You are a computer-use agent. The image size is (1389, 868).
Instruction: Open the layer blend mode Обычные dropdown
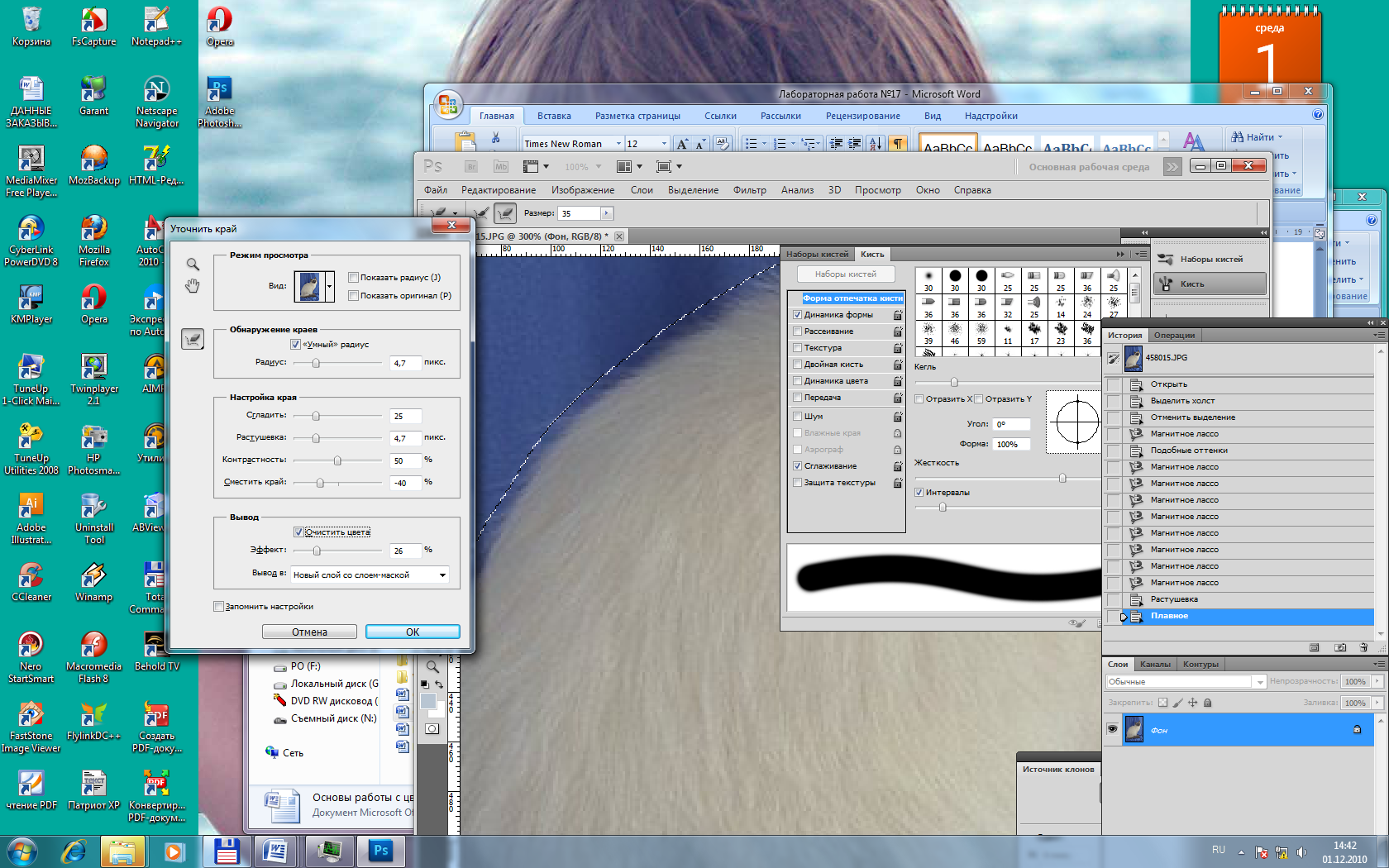[1186, 682]
